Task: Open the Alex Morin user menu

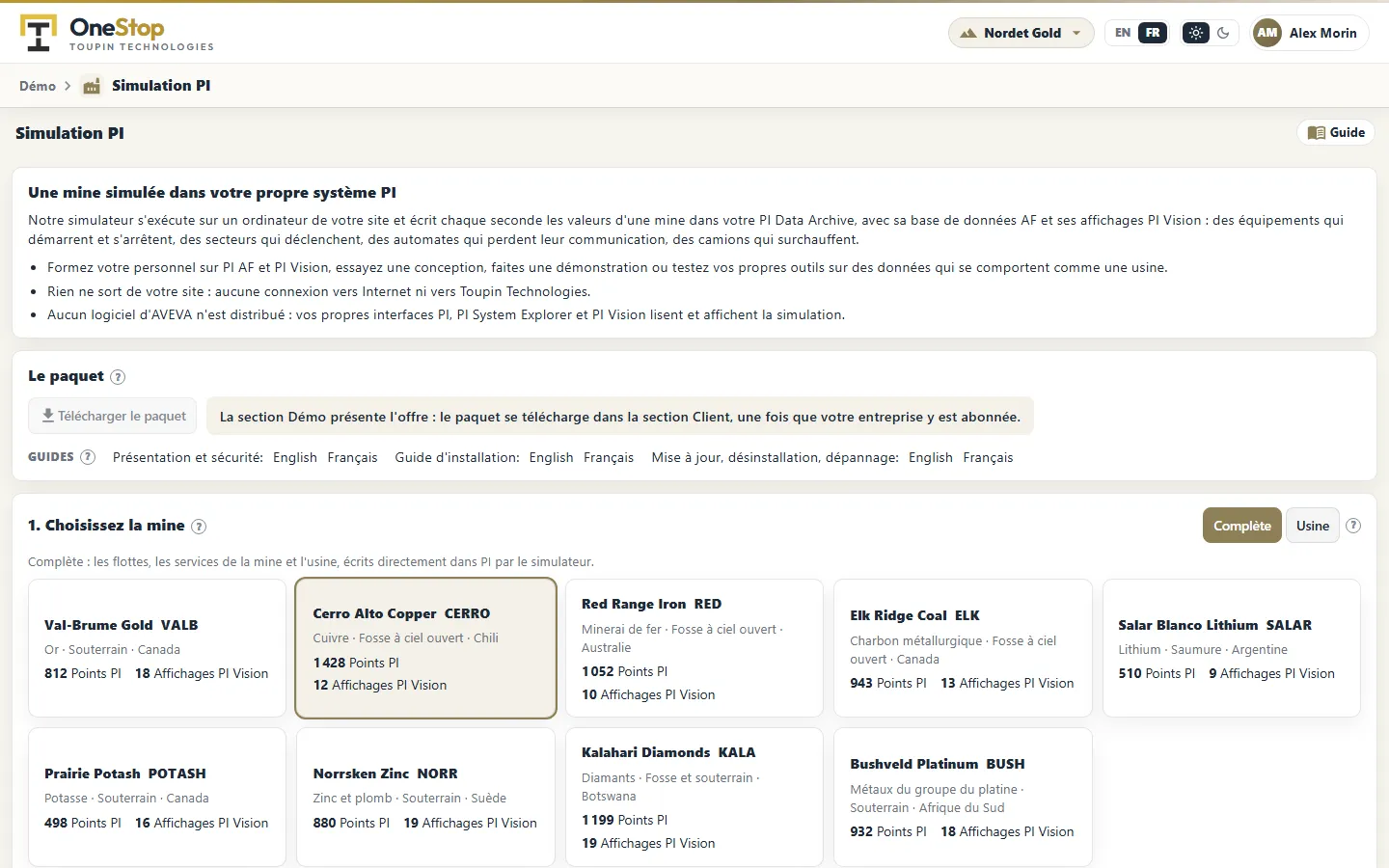Action: tap(1310, 33)
